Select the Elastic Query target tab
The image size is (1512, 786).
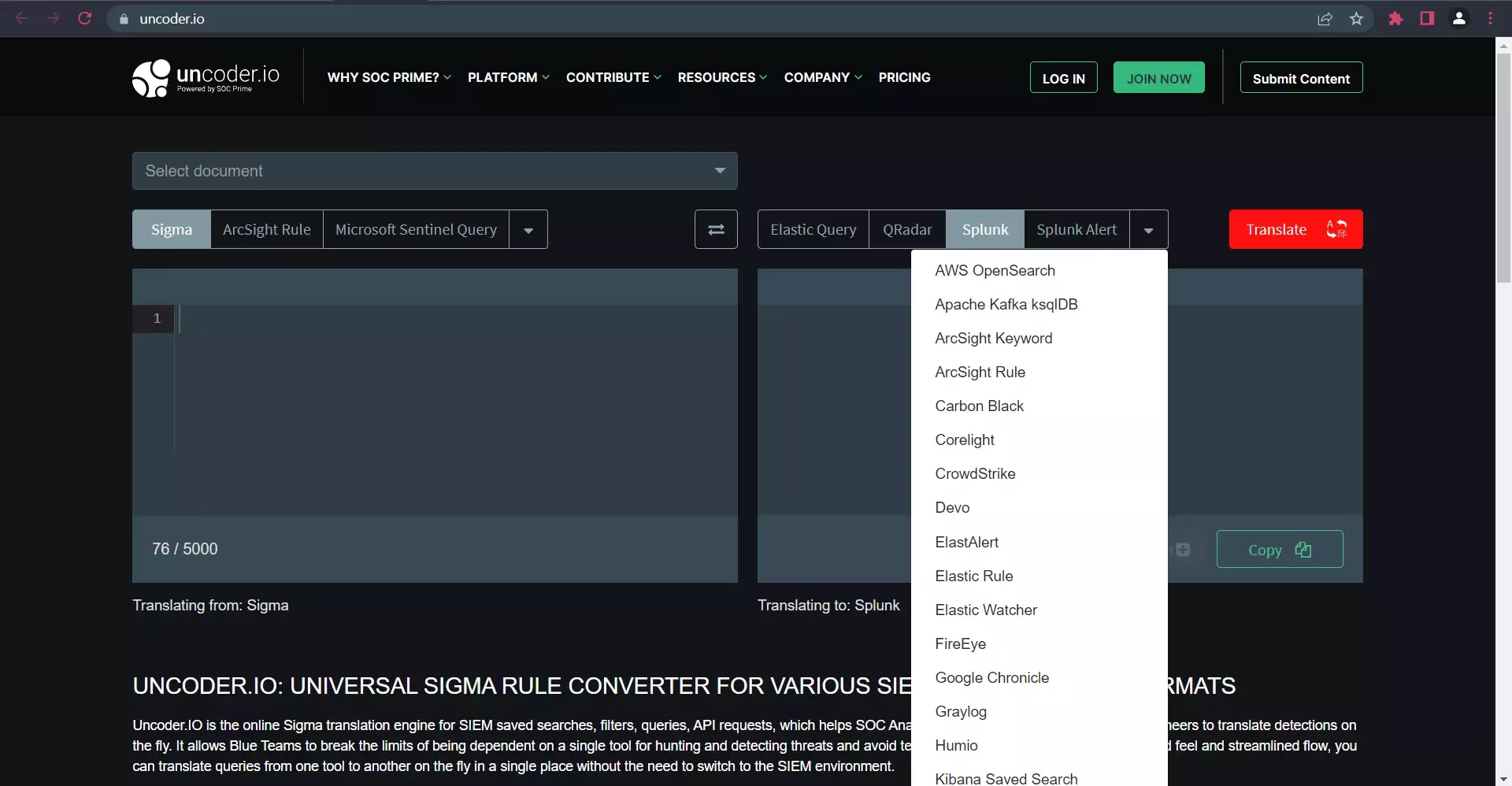[x=813, y=229]
